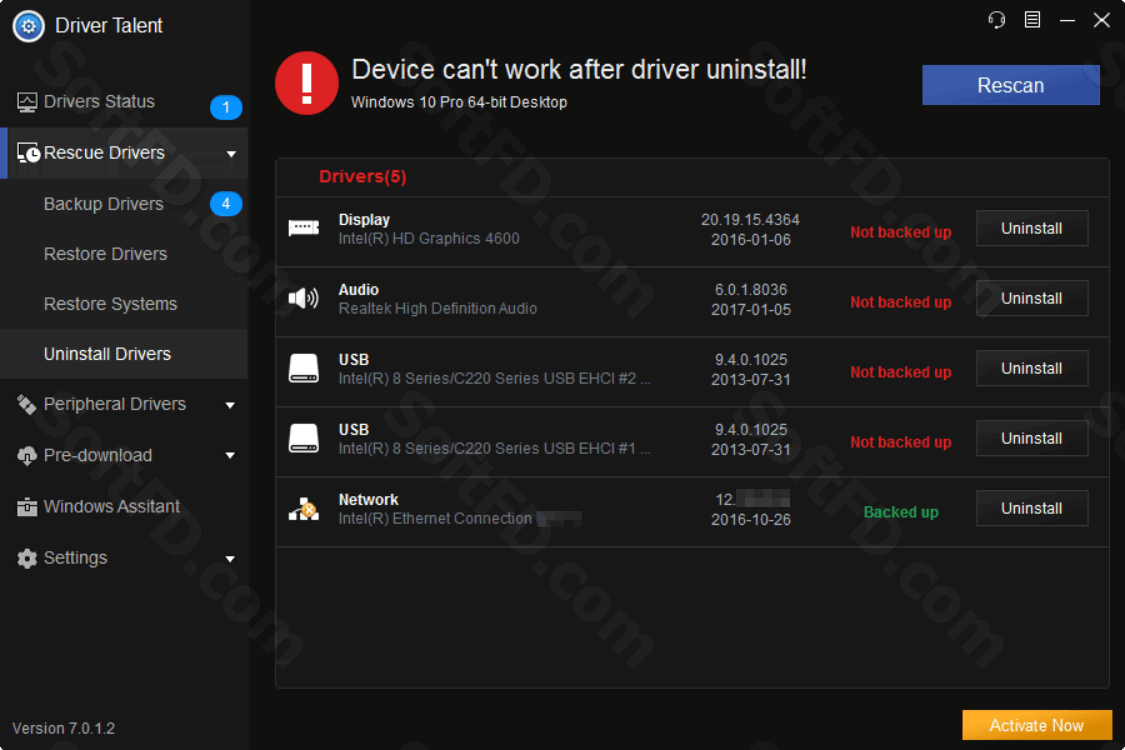Expand the Pre-download arrow

coord(230,456)
